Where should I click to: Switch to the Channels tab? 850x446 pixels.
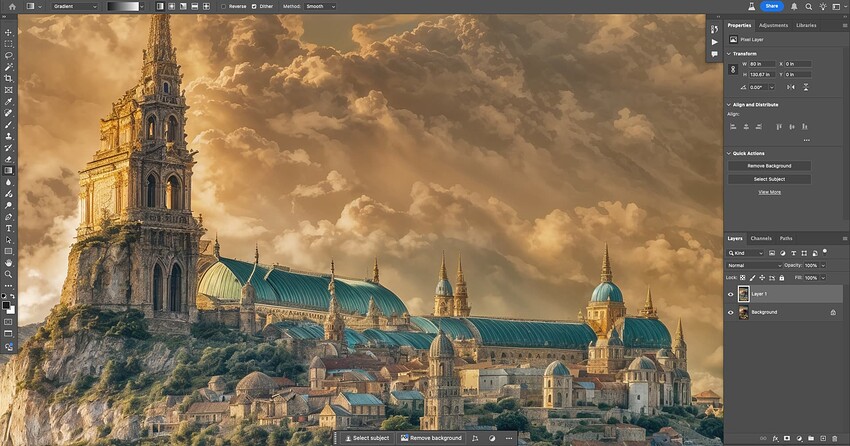coord(761,238)
